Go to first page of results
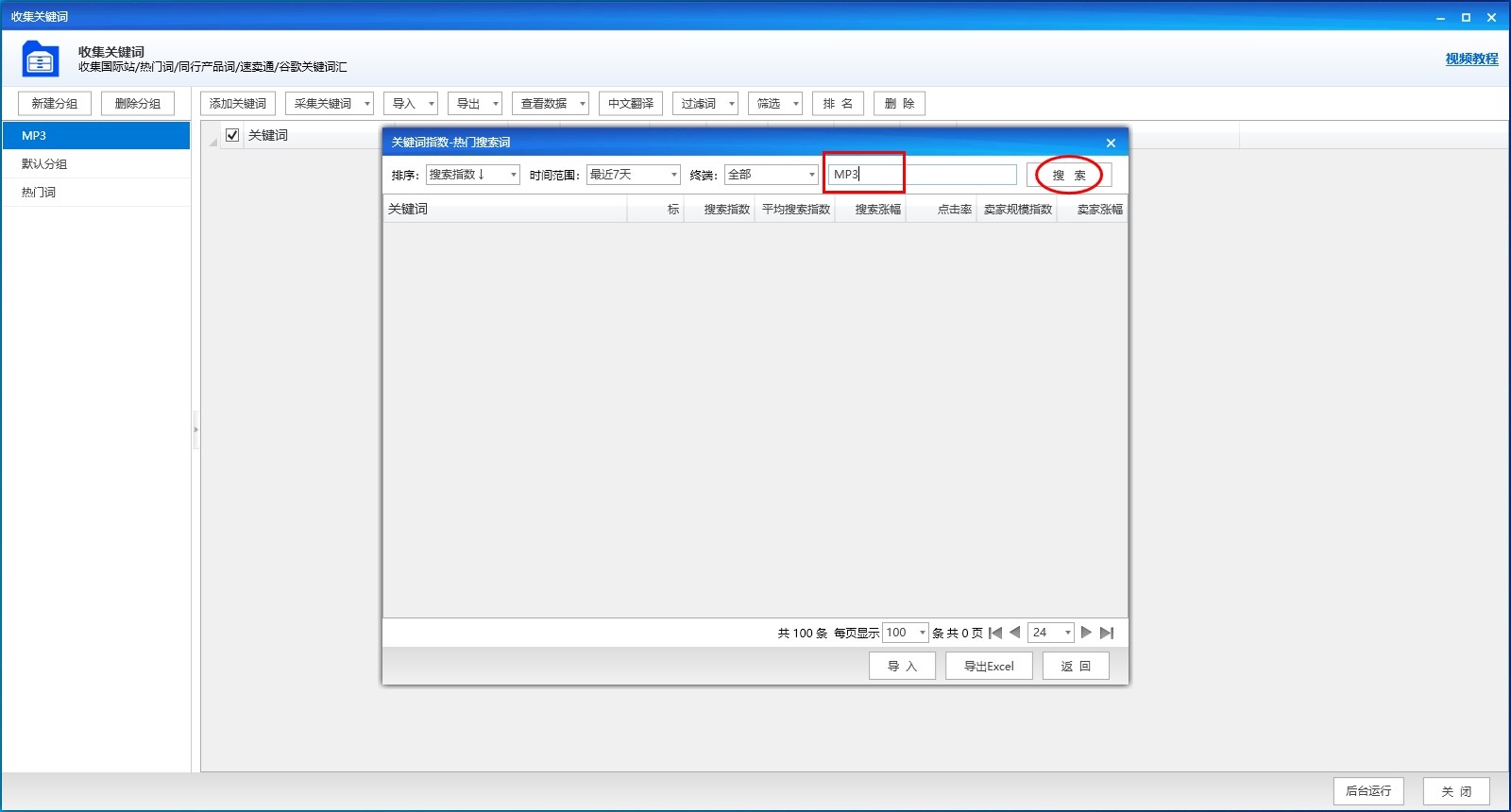 coord(995,633)
